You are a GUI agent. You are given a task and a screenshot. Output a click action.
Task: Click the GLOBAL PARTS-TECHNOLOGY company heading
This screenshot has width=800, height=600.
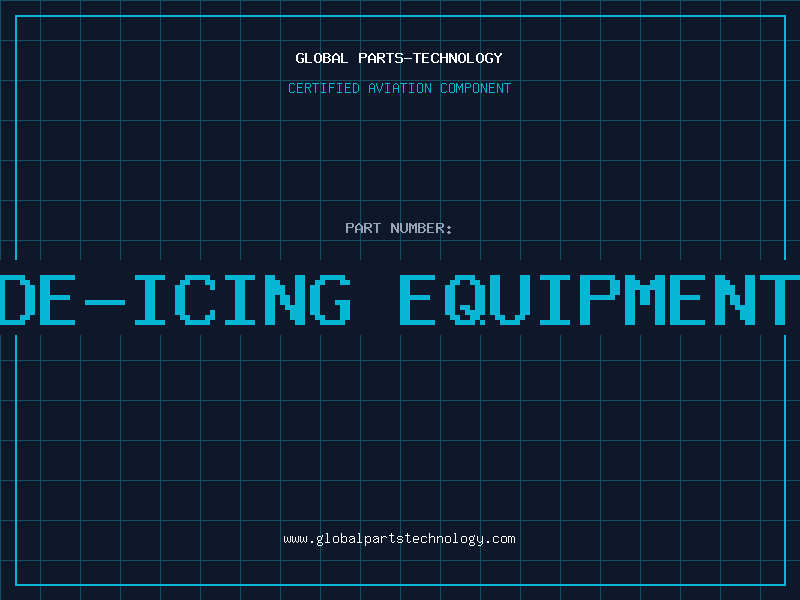tap(399, 58)
